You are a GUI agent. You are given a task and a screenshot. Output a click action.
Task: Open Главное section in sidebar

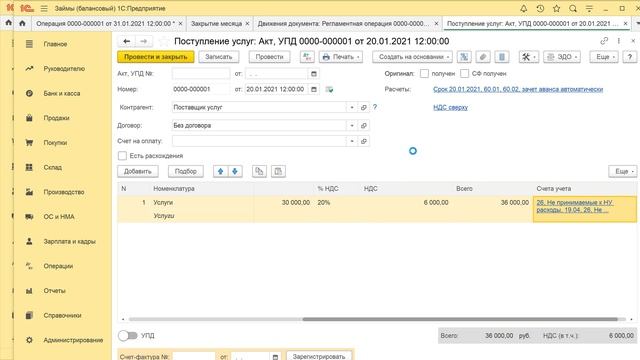pos(56,44)
